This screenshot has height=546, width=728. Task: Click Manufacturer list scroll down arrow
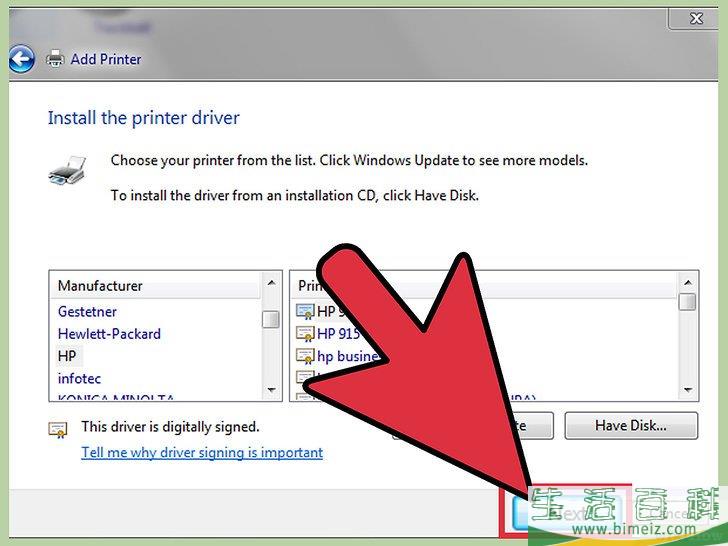tap(272, 390)
